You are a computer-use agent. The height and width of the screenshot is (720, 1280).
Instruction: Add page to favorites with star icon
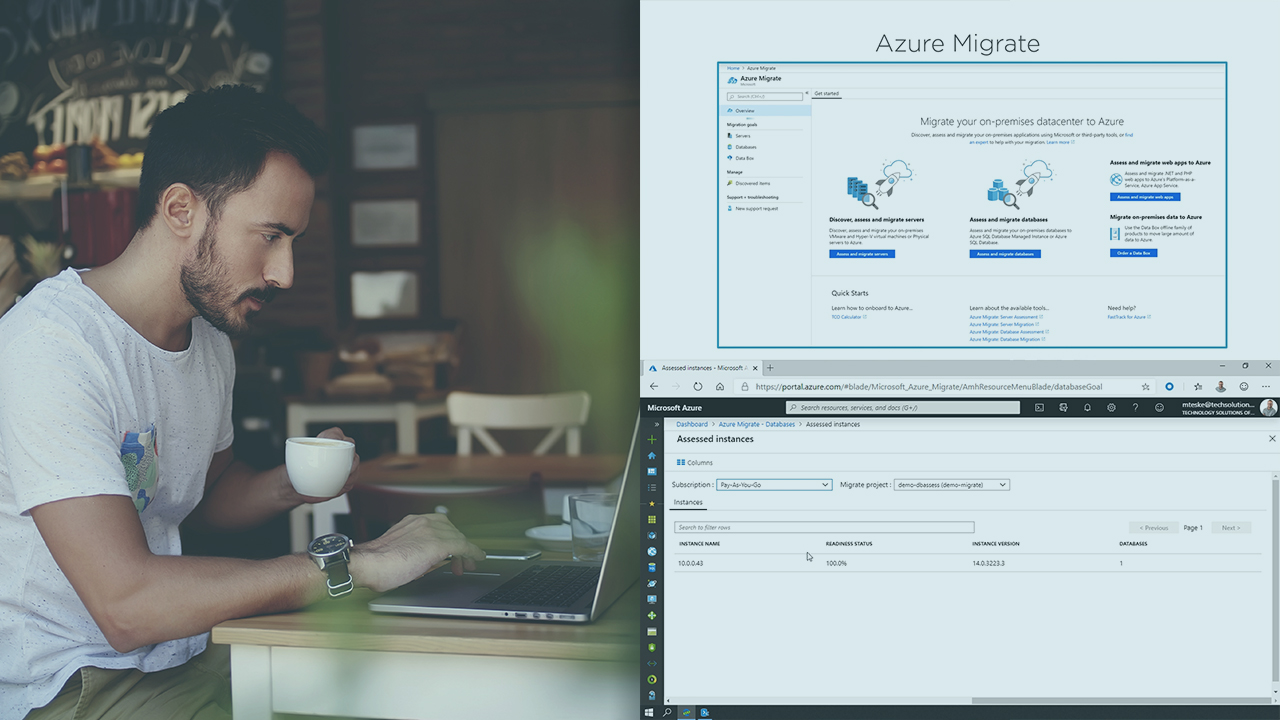pyautogui.click(x=1145, y=386)
